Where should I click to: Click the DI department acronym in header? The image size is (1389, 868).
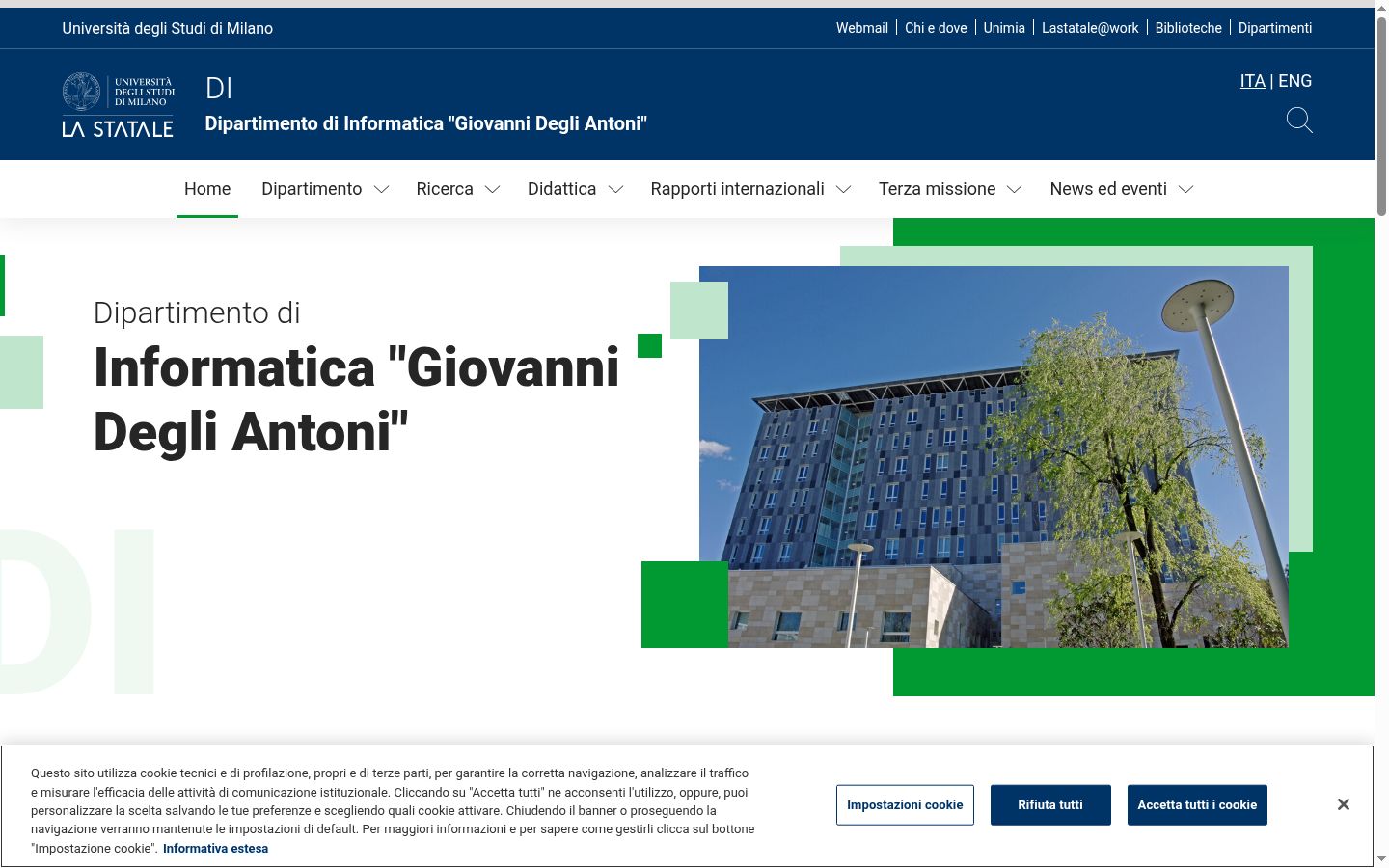(219, 88)
